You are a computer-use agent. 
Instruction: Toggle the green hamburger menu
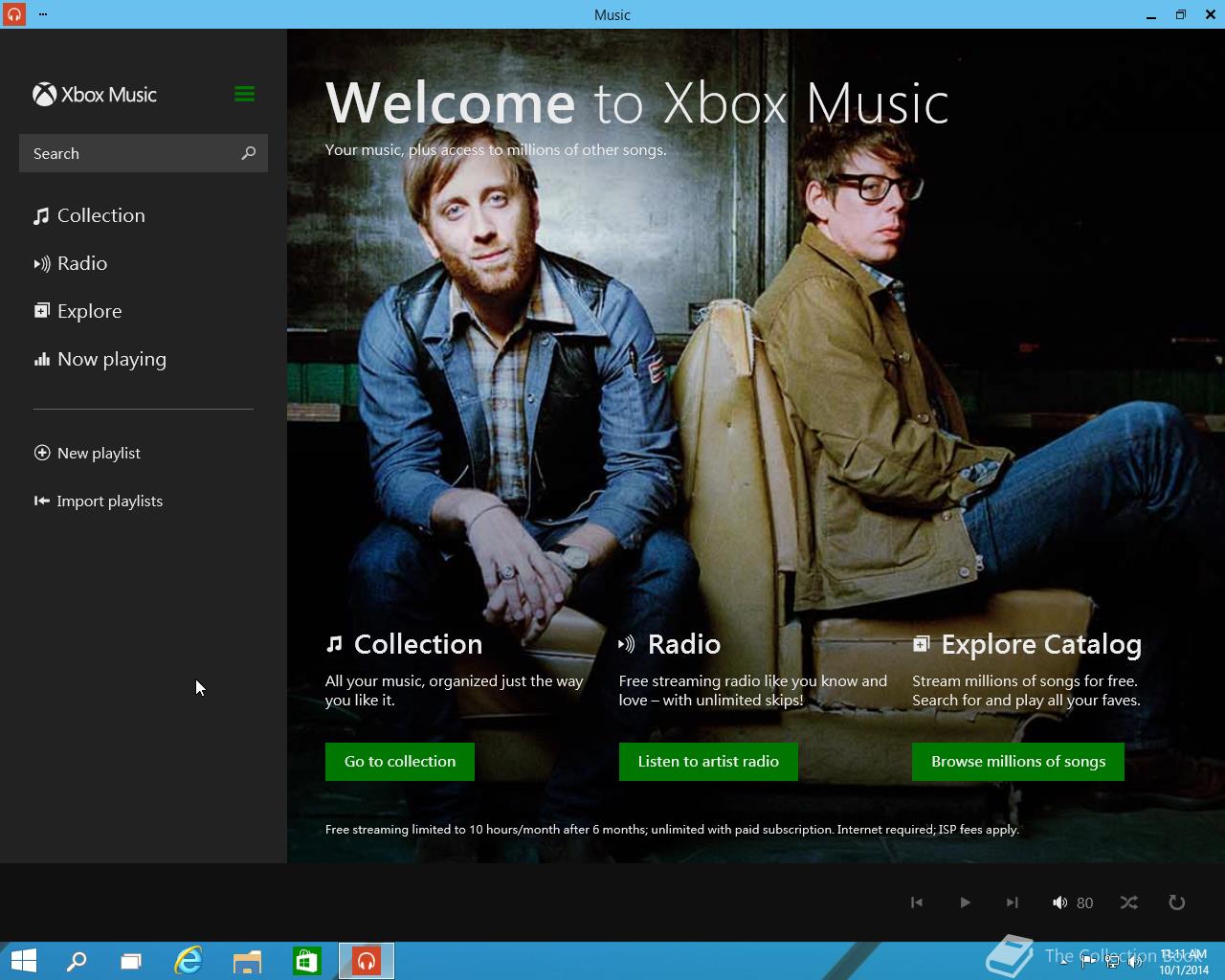pos(244,94)
